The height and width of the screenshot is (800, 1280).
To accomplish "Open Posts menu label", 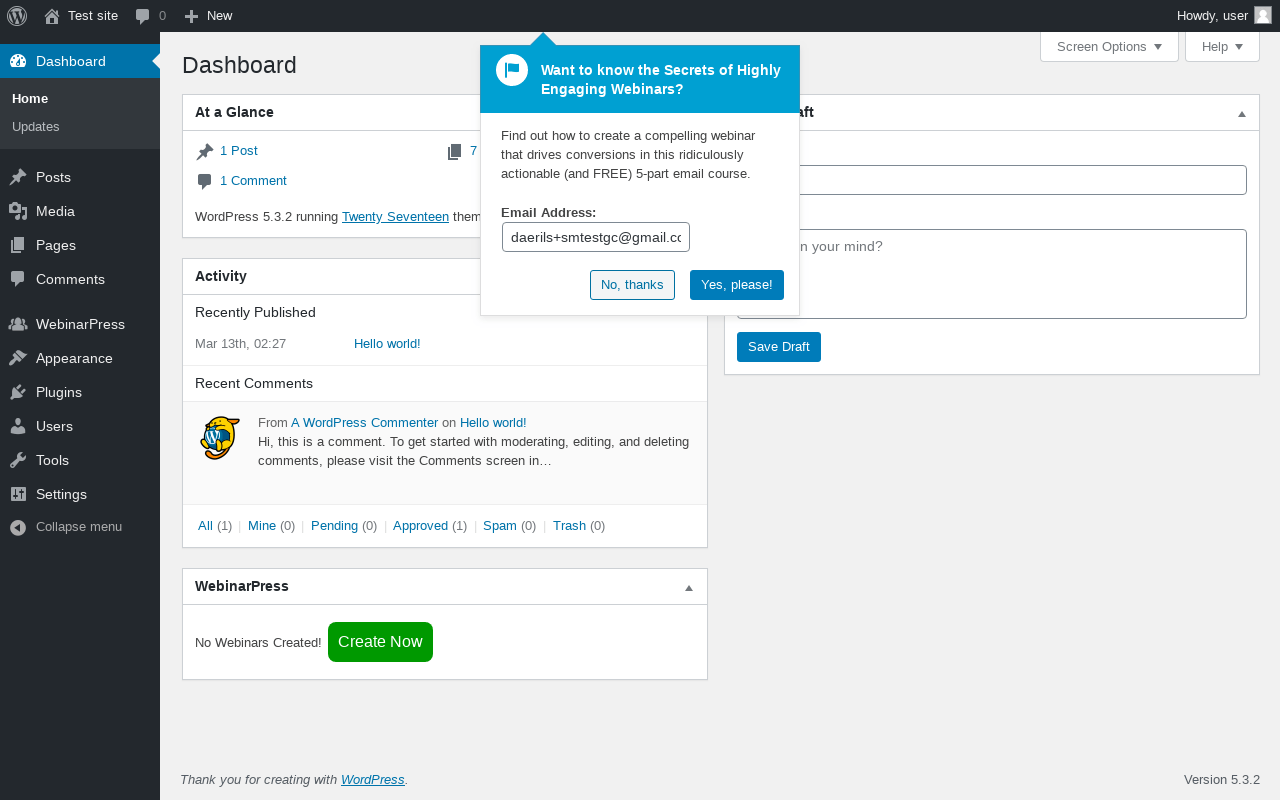I will [x=53, y=177].
